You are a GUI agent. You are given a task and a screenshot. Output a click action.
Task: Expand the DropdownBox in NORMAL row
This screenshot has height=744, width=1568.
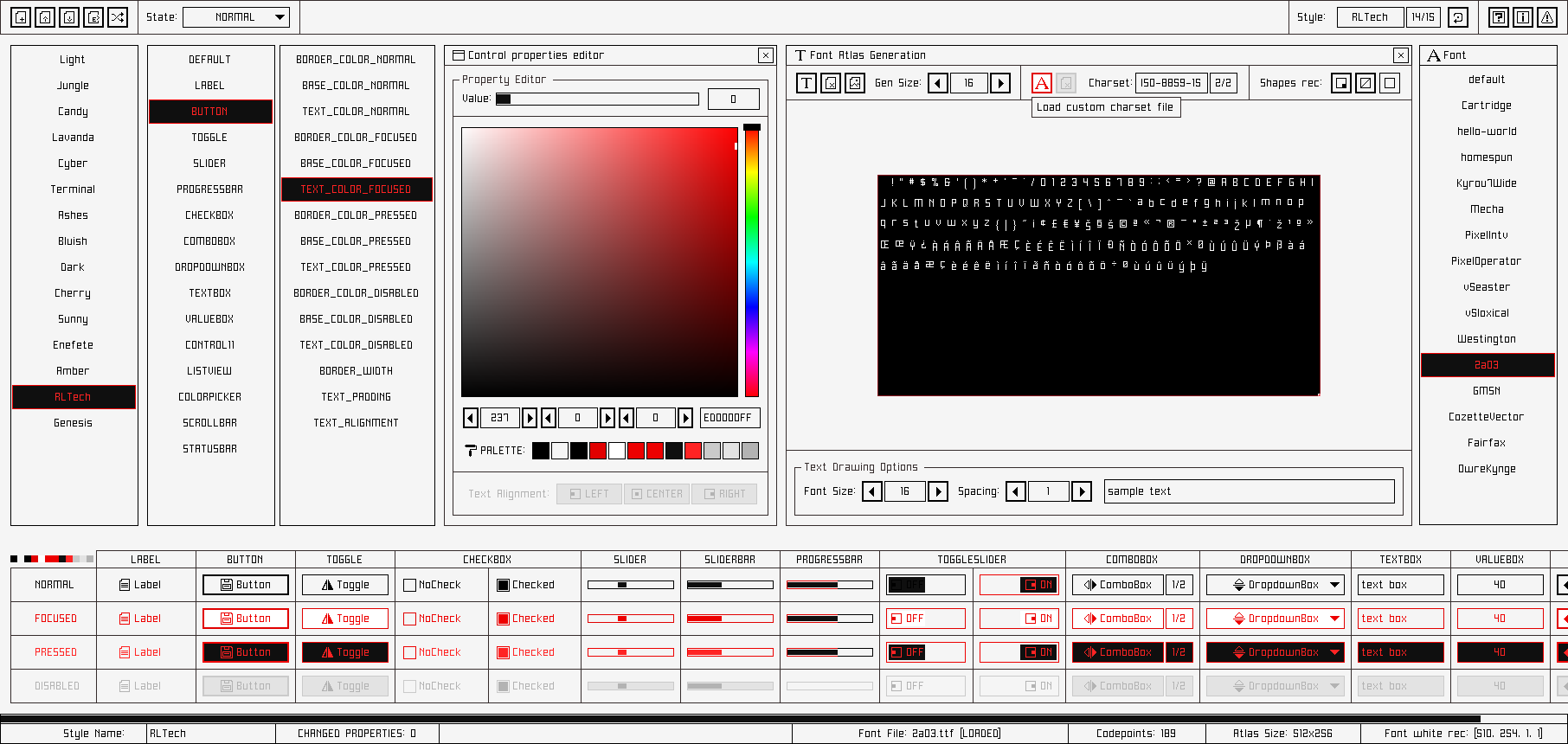click(x=1276, y=585)
